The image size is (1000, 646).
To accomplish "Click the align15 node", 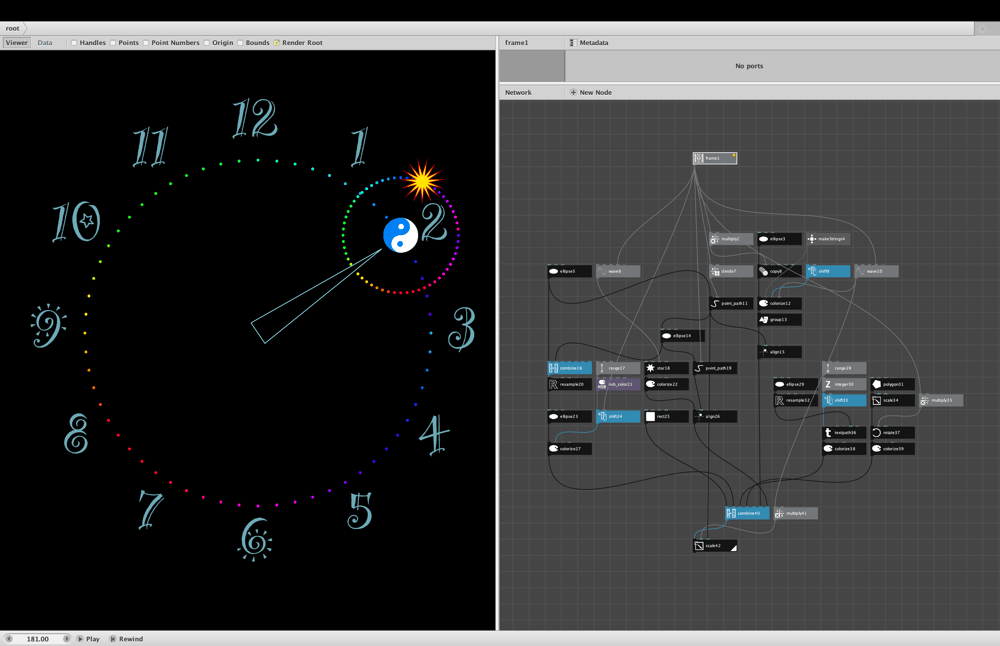I will (x=779, y=352).
